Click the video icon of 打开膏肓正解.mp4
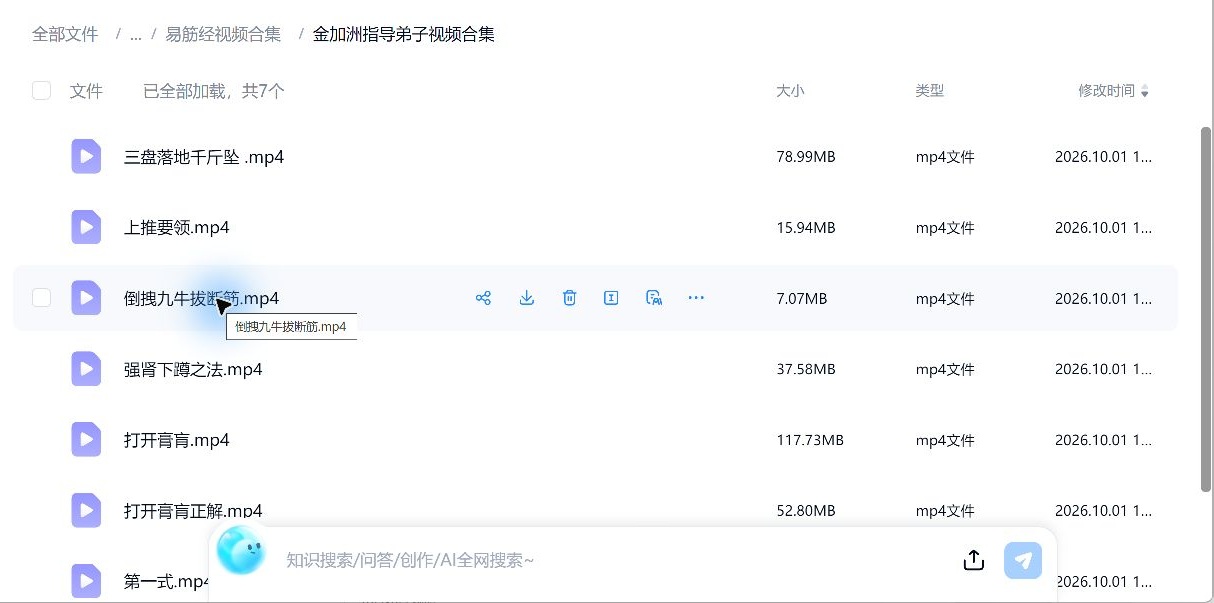 click(86, 511)
